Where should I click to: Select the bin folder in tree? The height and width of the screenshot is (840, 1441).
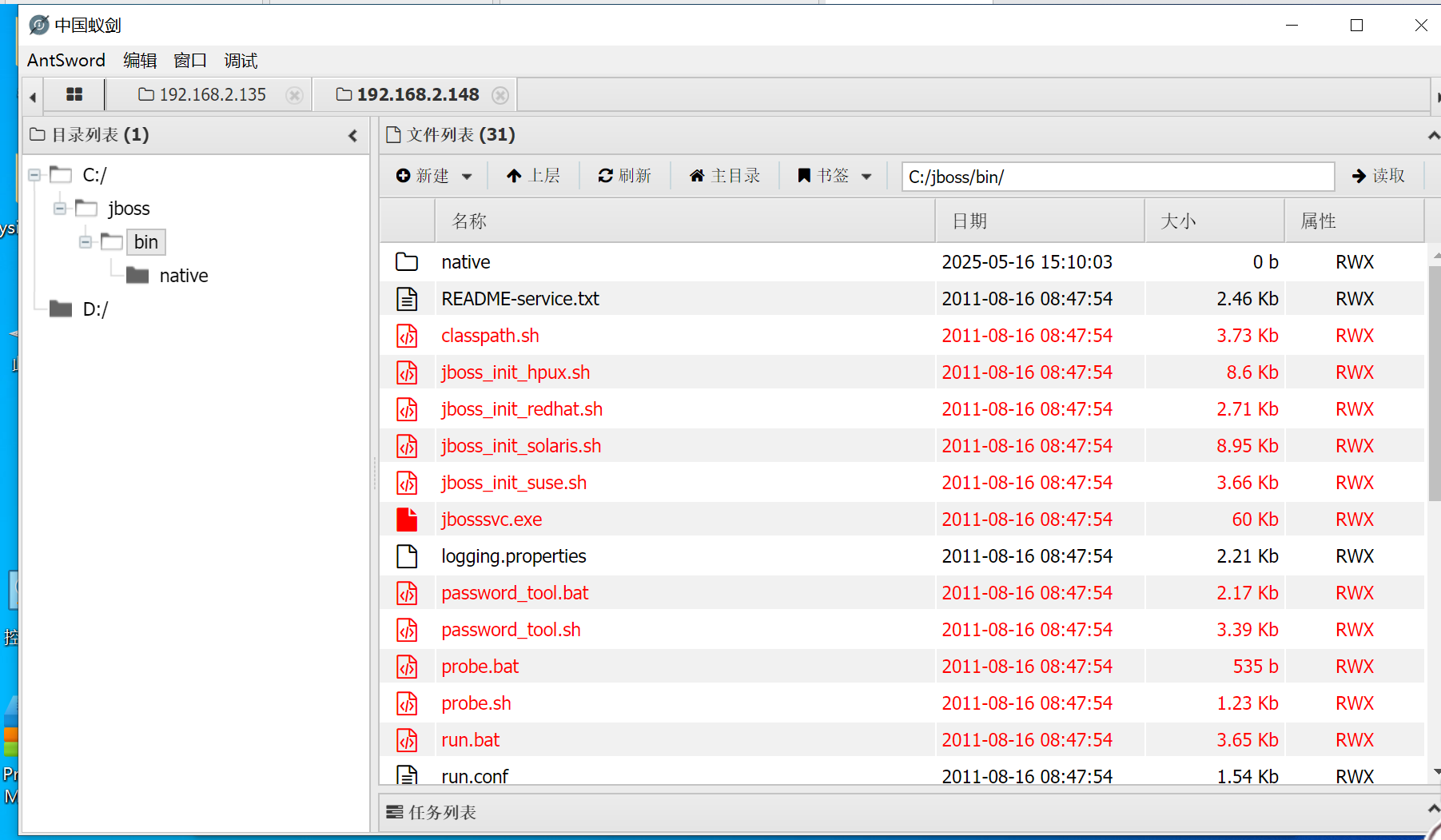tap(145, 242)
